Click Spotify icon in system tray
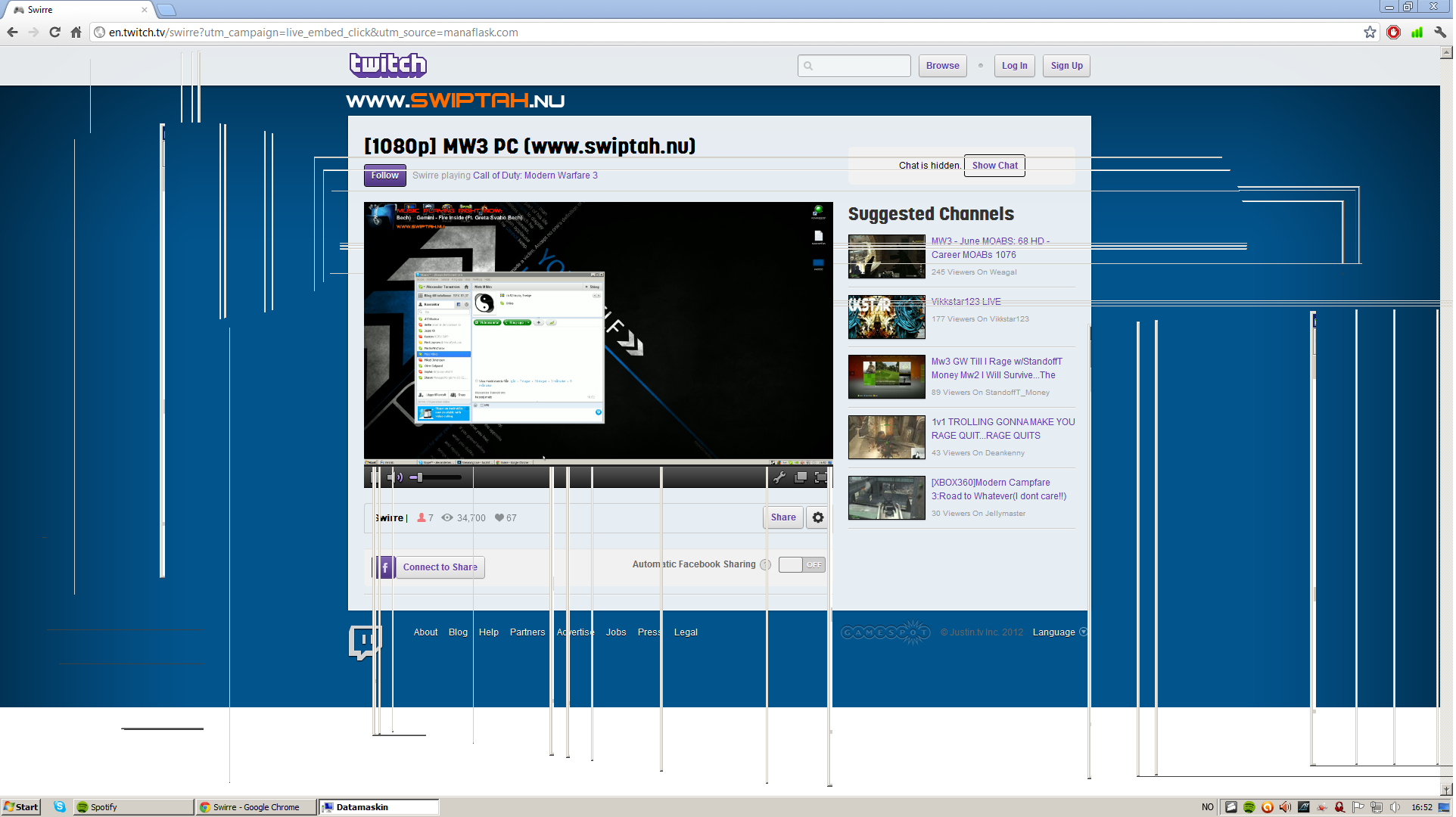The image size is (1456, 817). 1249,807
